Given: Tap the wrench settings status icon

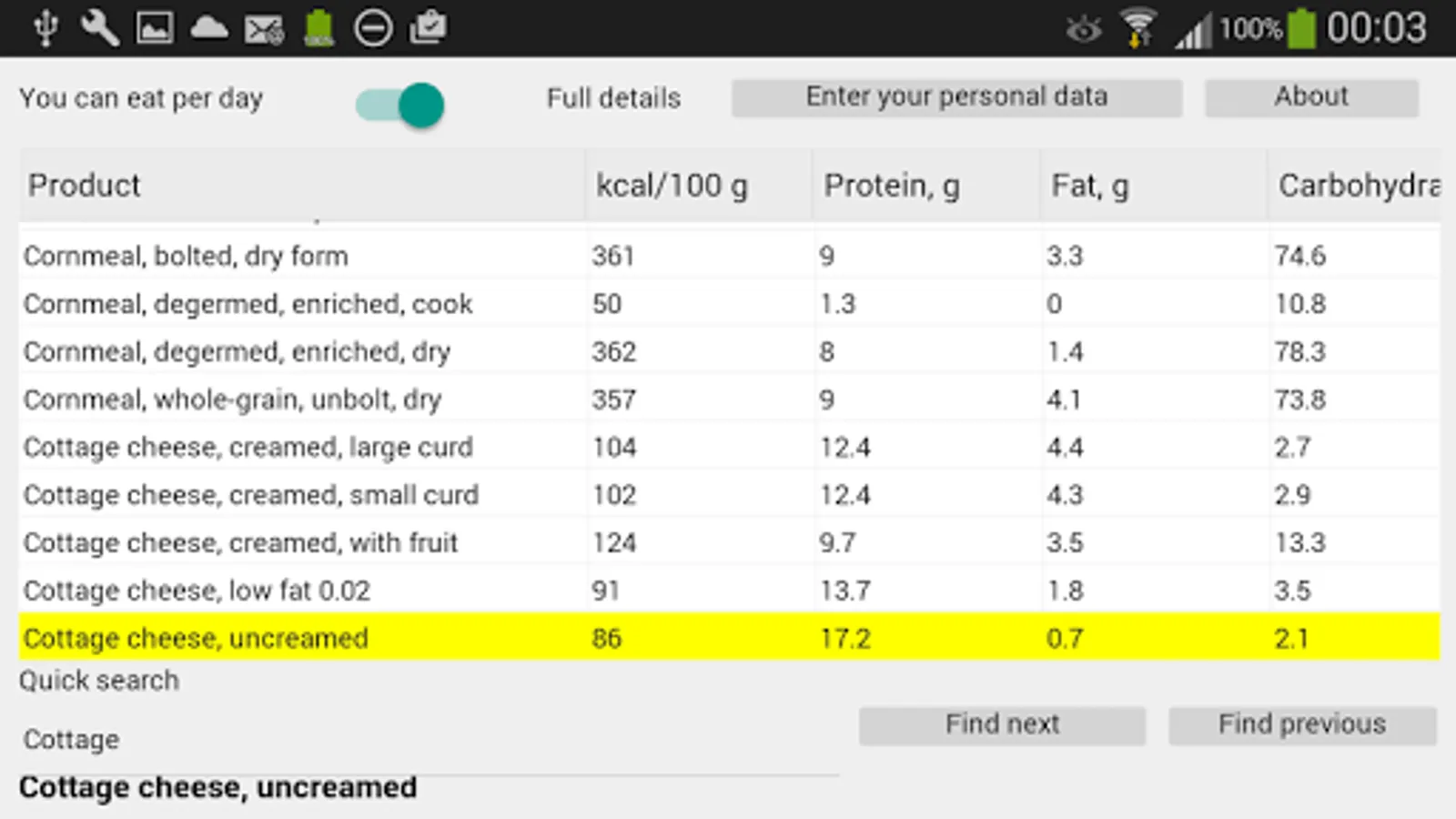Looking at the screenshot, I should (99, 27).
